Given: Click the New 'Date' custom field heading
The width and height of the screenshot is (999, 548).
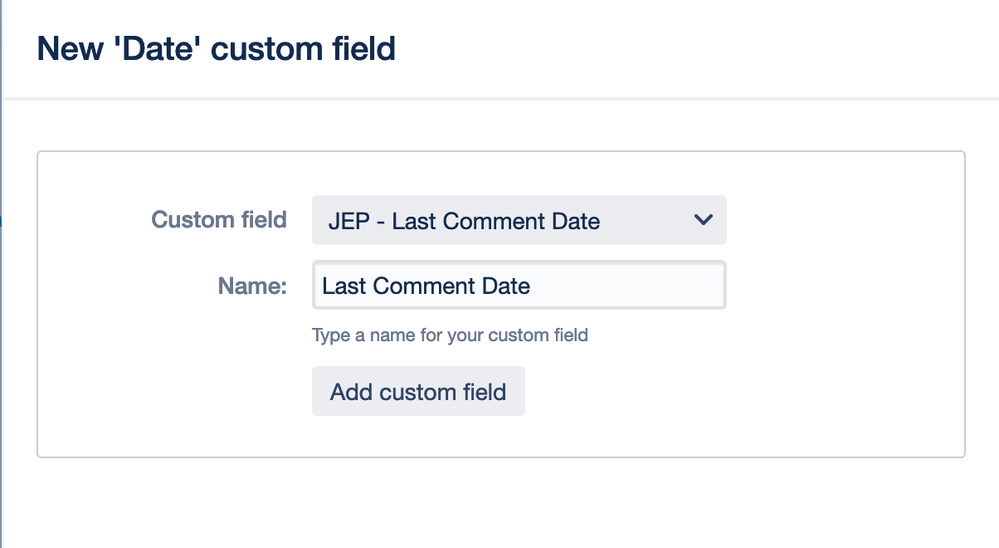Looking at the screenshot, I should tap(216, 48).
